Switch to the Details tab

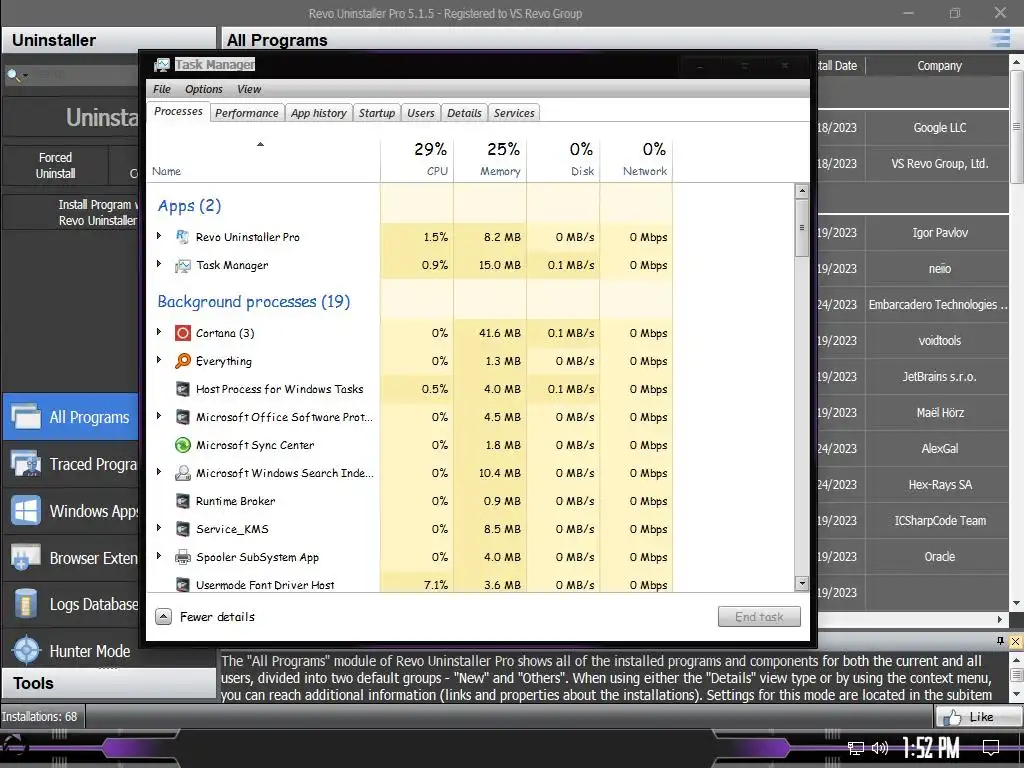(x=464, y=113)
